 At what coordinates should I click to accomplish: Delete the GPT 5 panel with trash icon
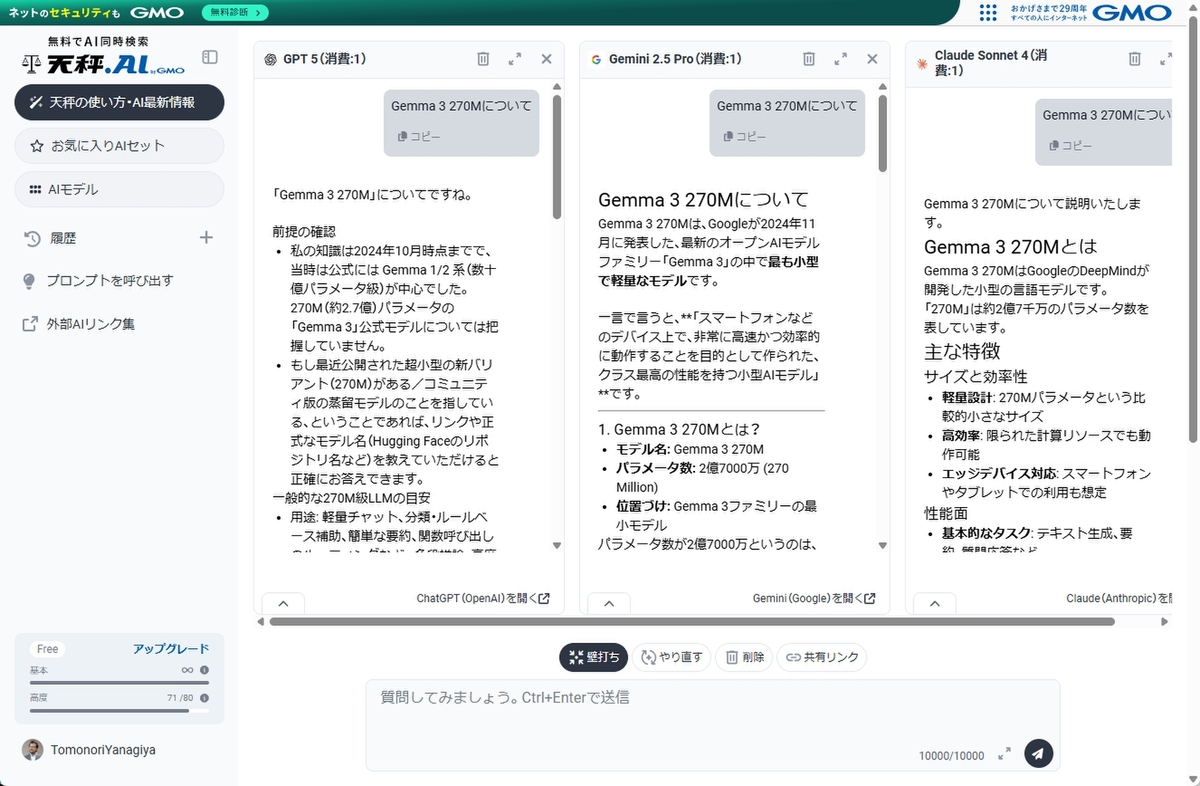pos(483,59)
